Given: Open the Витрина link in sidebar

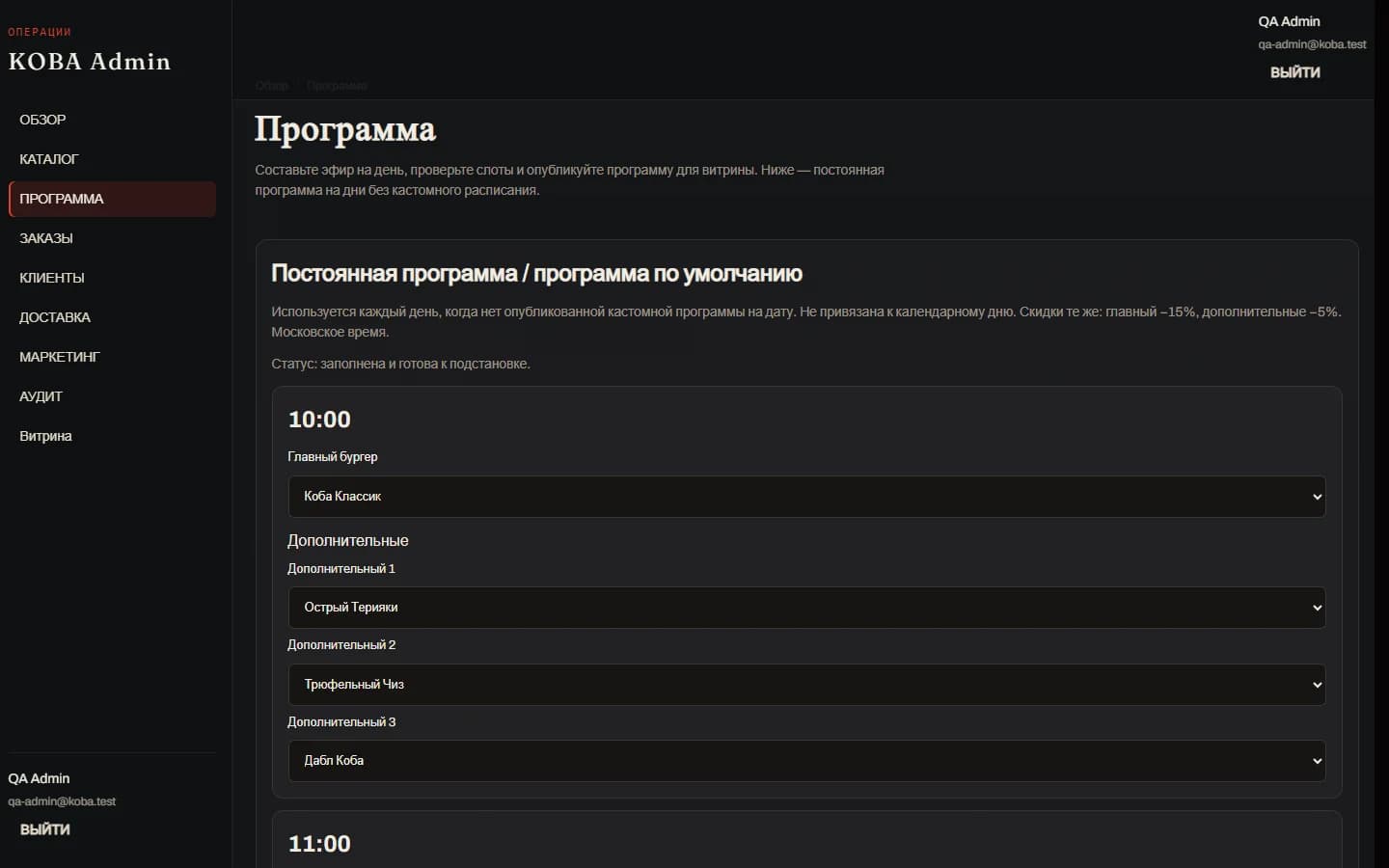Looking at the screenshot, I should pos(112,436).
